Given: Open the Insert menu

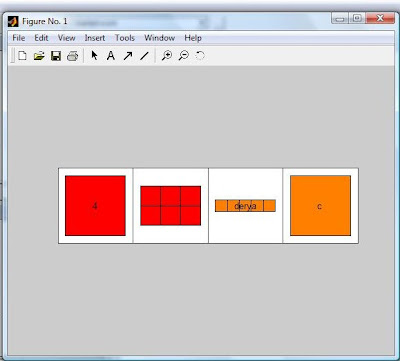Looking at the screenshot, I should click(95, 38).
